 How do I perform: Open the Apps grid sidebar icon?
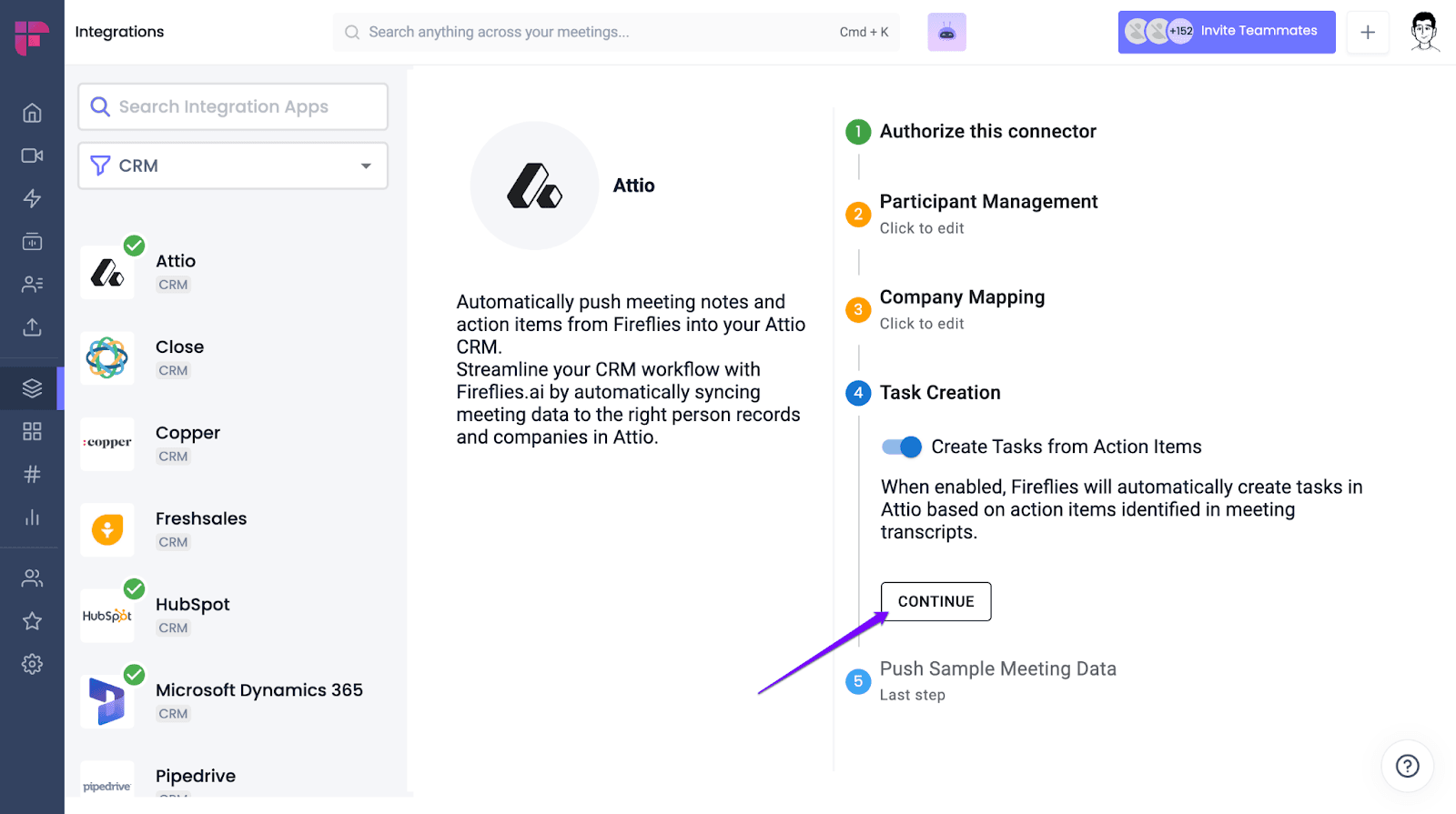32,431
